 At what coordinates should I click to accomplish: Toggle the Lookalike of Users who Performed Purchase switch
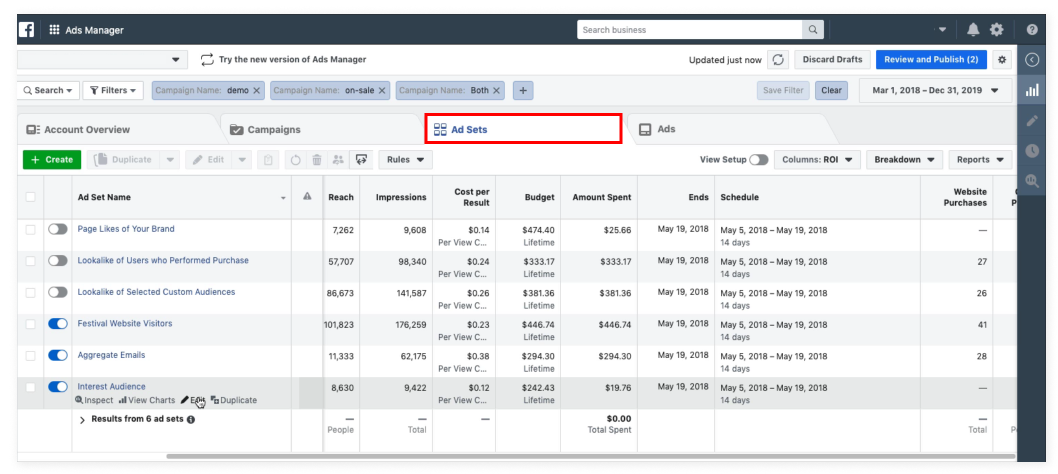tap(58, 261)
